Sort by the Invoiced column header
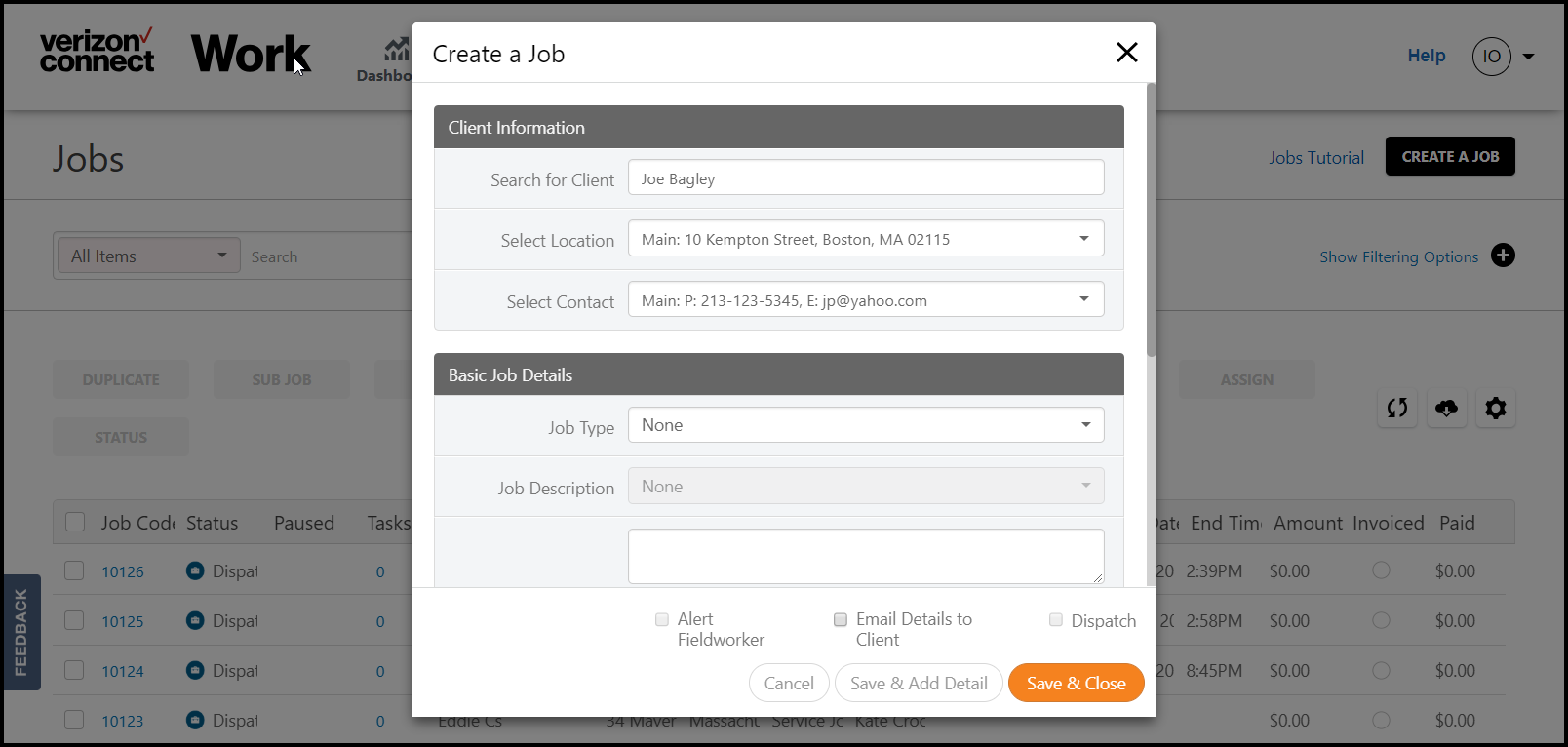1568x747 pixels. coord(1388,523)
